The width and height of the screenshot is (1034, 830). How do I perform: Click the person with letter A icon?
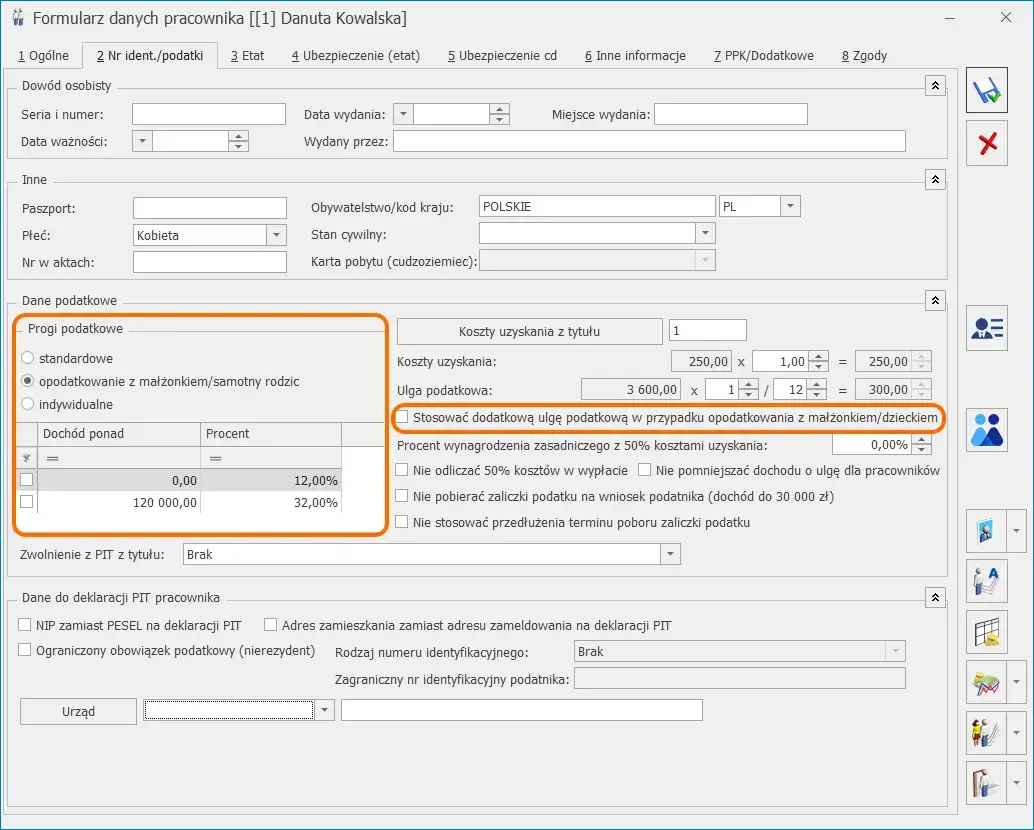click(987, 581)
